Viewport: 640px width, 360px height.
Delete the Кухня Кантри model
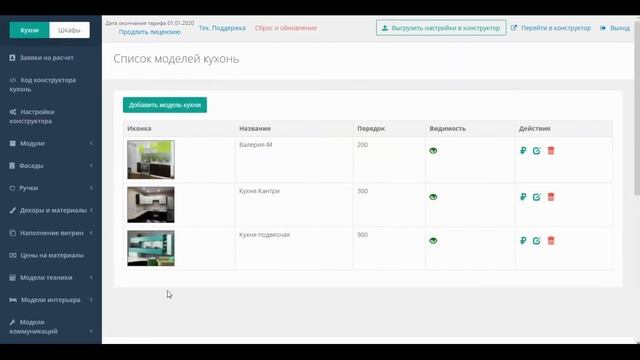[x=551, y=197]
